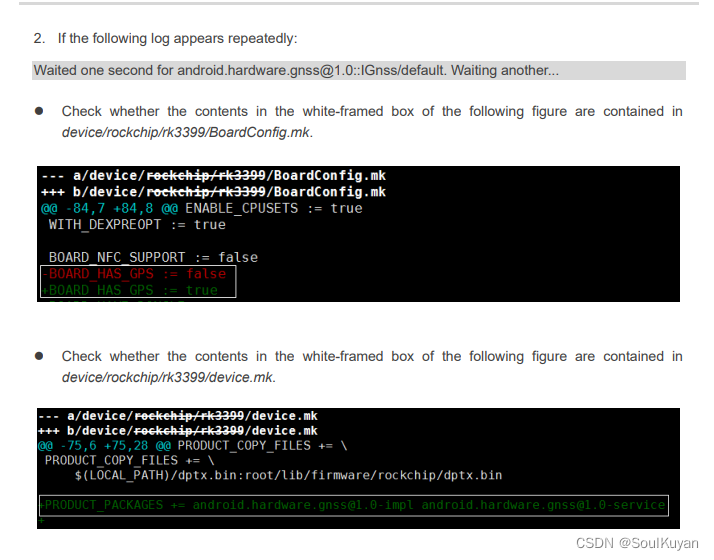Screen dimensions: 714x560
Task: Select the gray log line 'Waited one second for android.hardware.gnss'
Action: coord(359,71)
